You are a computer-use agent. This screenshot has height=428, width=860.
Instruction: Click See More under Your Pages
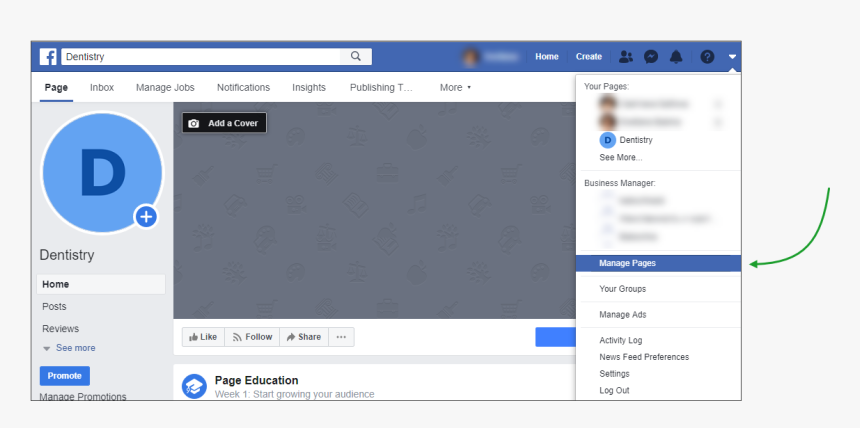click(620, 157)
